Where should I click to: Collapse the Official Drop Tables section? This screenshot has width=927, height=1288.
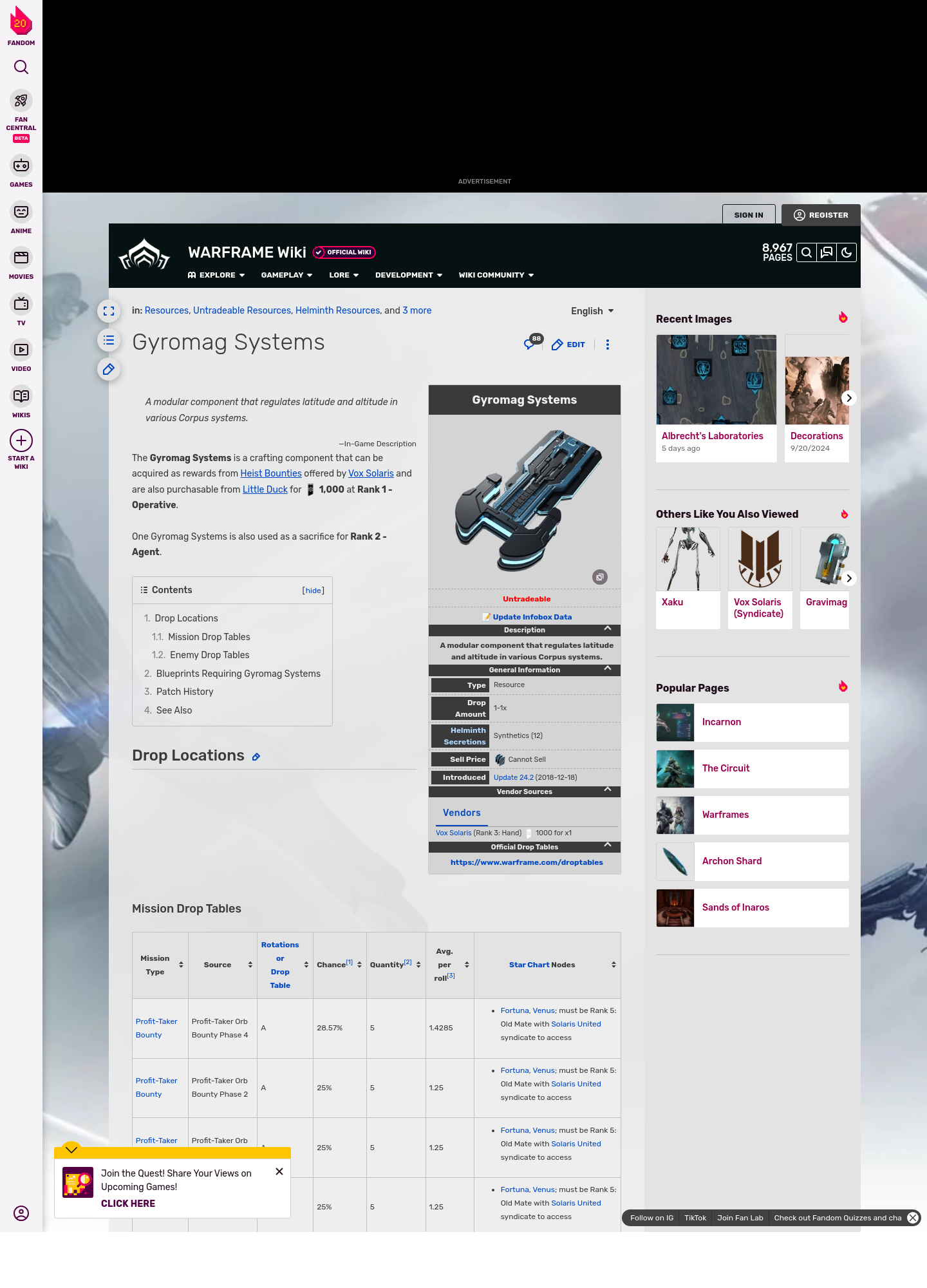click(x=525, y=847)
